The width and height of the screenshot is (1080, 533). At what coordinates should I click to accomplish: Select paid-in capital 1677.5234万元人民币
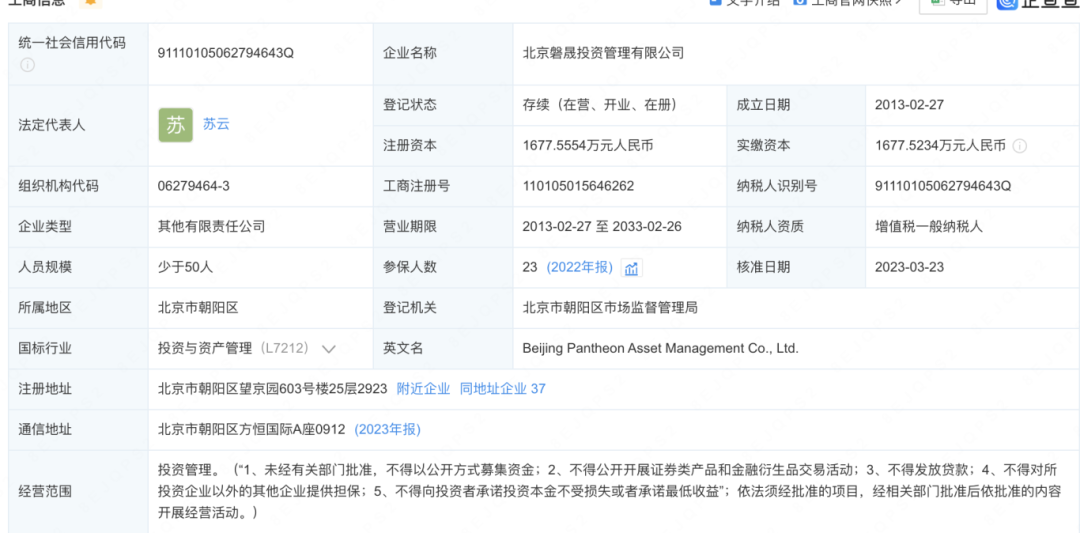(940, 146)
